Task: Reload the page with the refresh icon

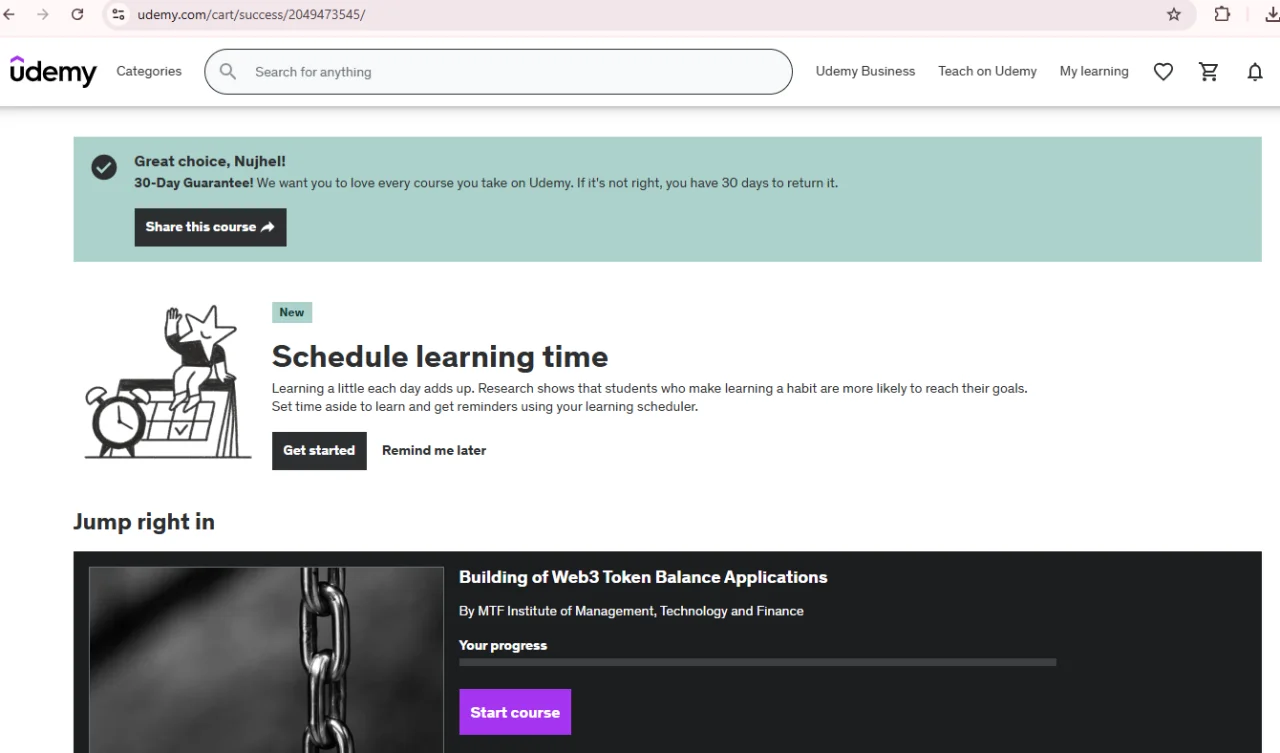Action: pyautogui.click(x=77, y=14)
